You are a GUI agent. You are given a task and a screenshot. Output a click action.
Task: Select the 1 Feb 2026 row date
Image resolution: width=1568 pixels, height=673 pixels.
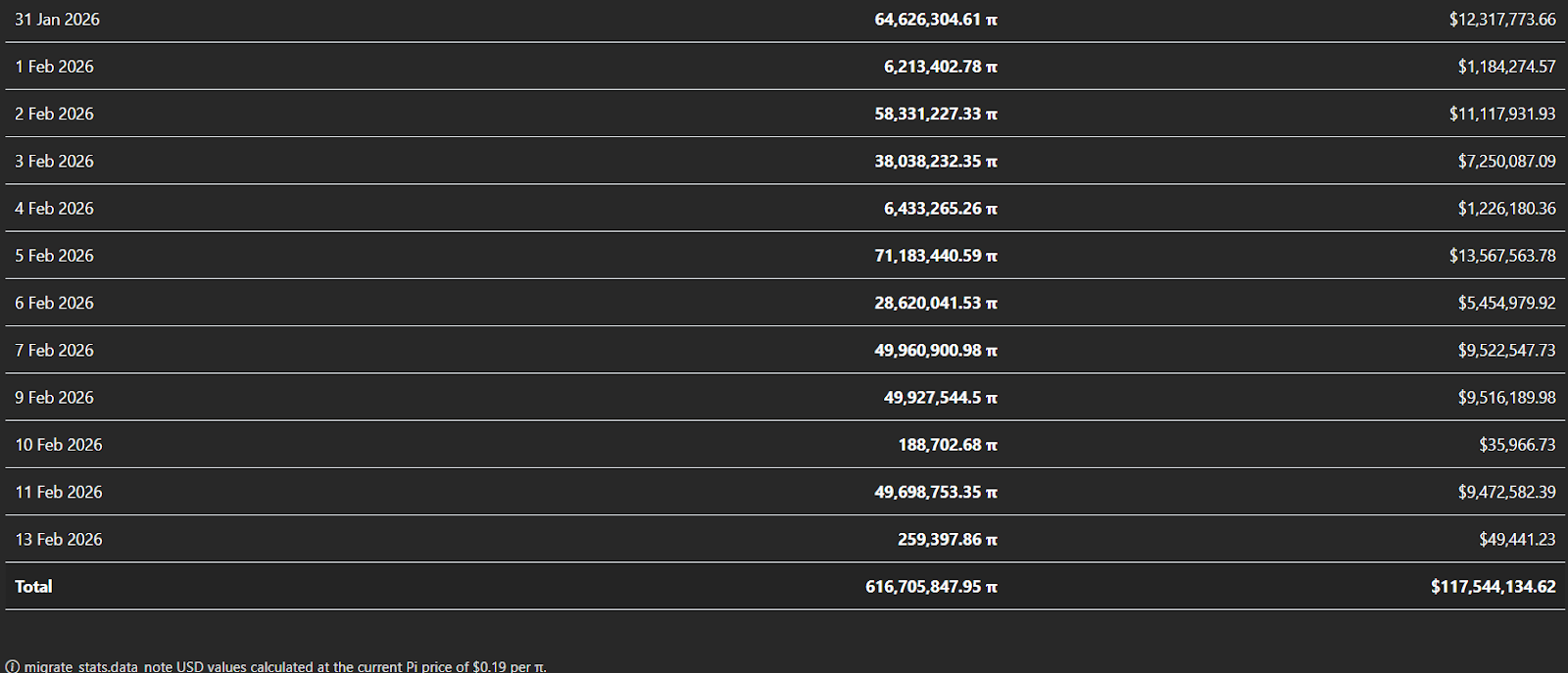pos(54,67)
